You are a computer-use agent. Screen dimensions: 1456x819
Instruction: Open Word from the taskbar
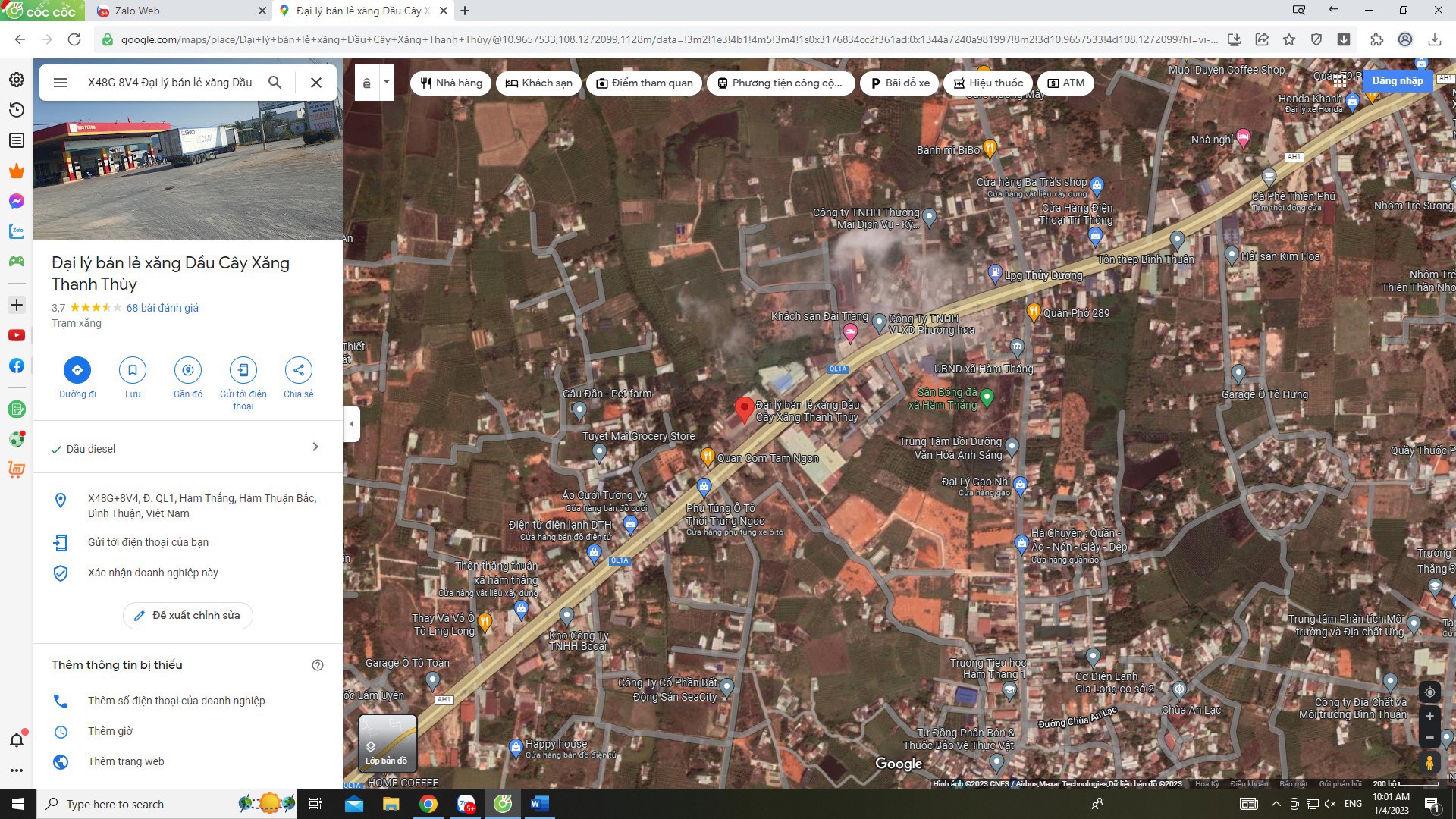point(539,804)
